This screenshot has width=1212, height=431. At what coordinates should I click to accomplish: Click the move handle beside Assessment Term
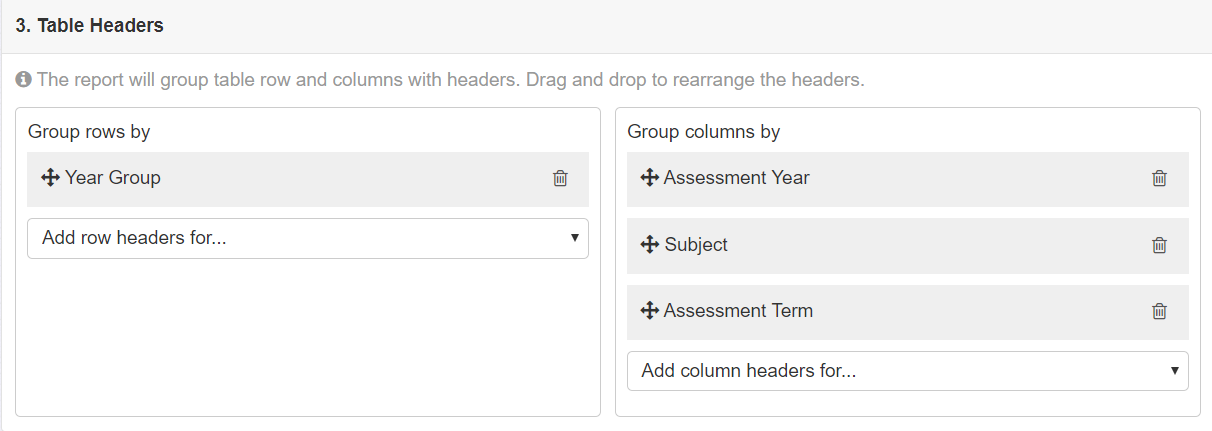[x=649, y=311]
